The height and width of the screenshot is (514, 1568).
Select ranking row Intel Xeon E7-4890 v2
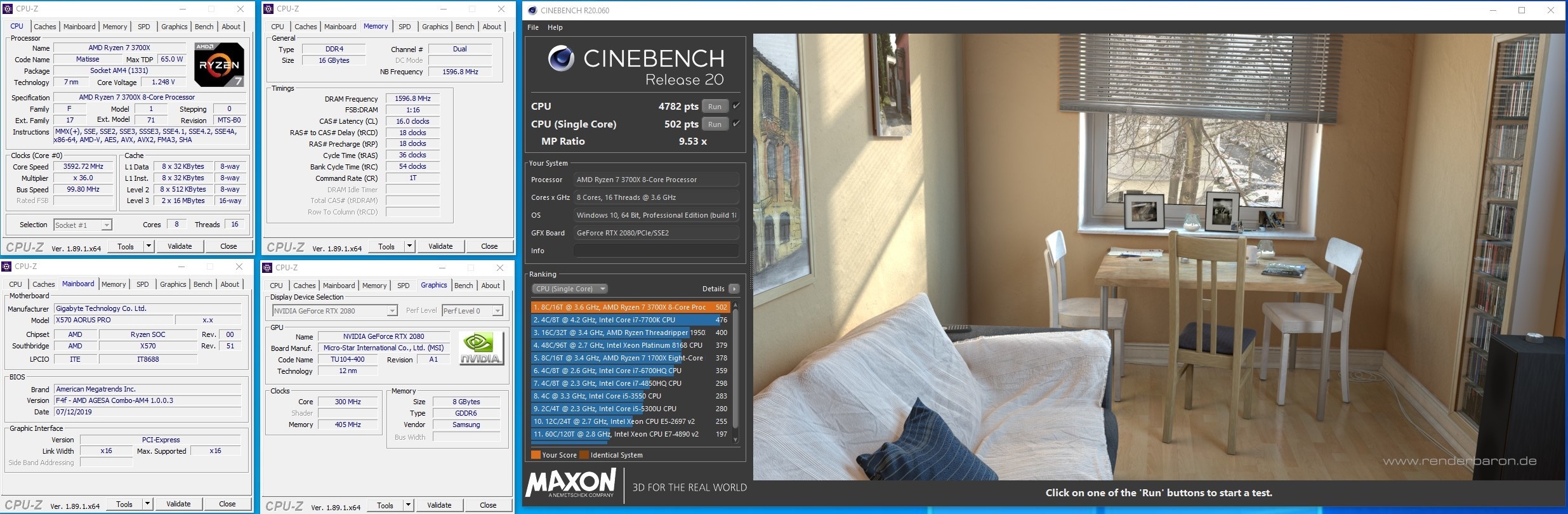(630, 434)
